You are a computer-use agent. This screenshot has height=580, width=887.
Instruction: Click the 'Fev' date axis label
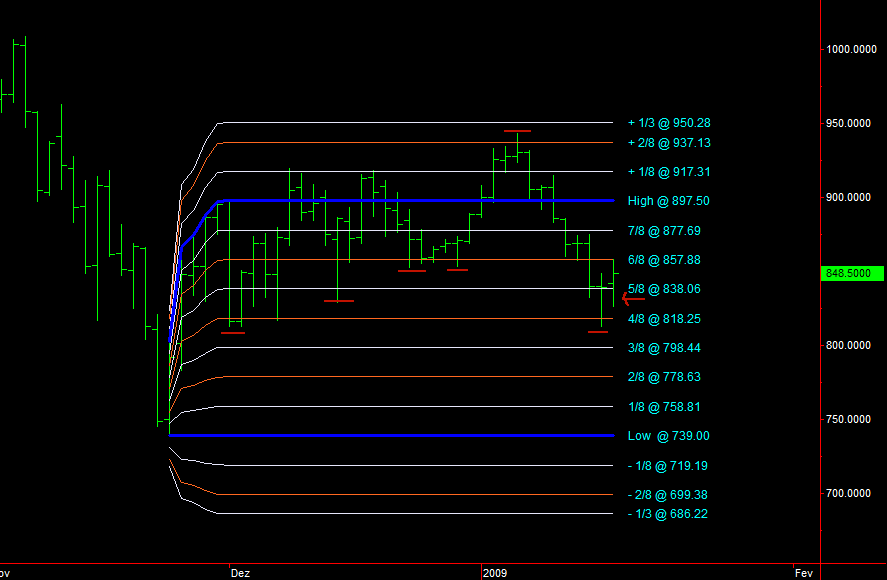point(804,573)
